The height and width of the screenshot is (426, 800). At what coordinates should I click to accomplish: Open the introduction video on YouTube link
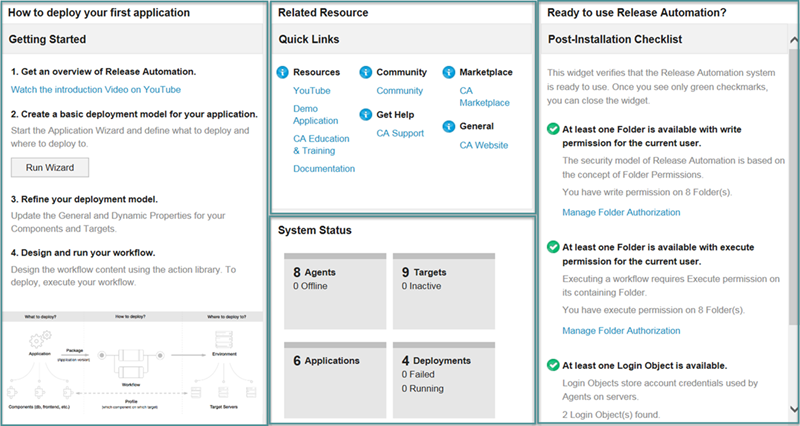pyautogui.click(x=96, y=90)
